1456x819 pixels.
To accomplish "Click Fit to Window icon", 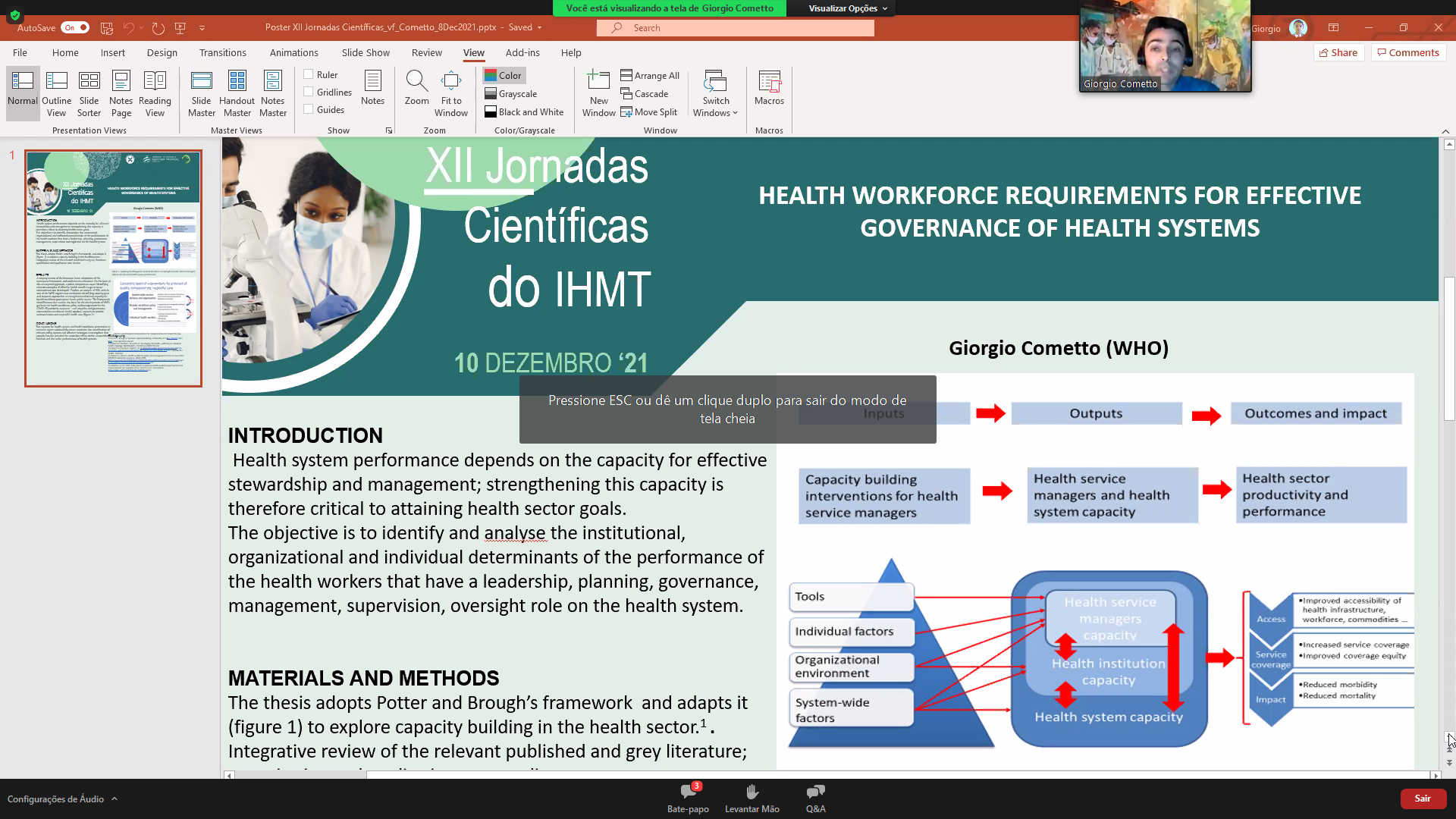I will (x=451, y=81).
